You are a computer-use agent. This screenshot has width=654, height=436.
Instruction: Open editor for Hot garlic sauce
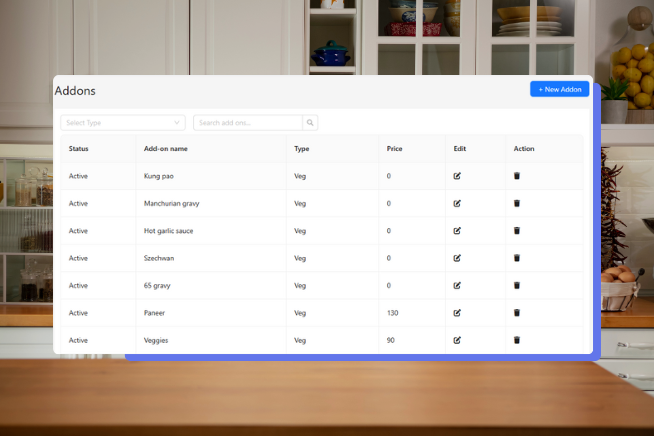tap(457, 231)
